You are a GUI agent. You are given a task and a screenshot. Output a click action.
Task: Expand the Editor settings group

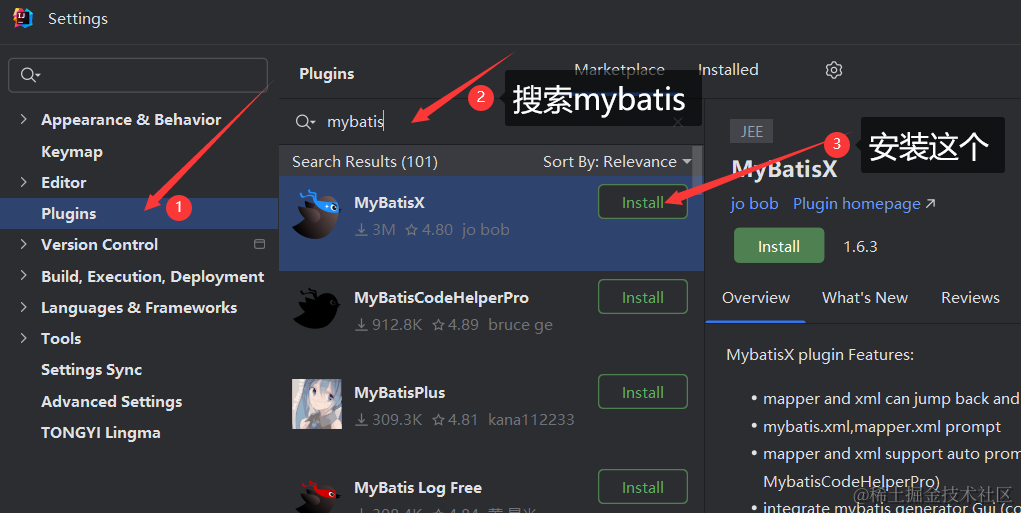[x=23, y=183]
